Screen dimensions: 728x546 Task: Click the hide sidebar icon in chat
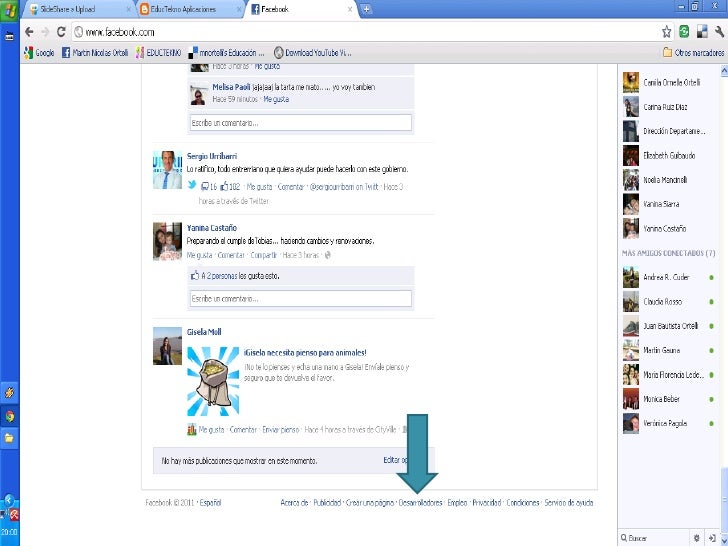(x=713, y=538)
